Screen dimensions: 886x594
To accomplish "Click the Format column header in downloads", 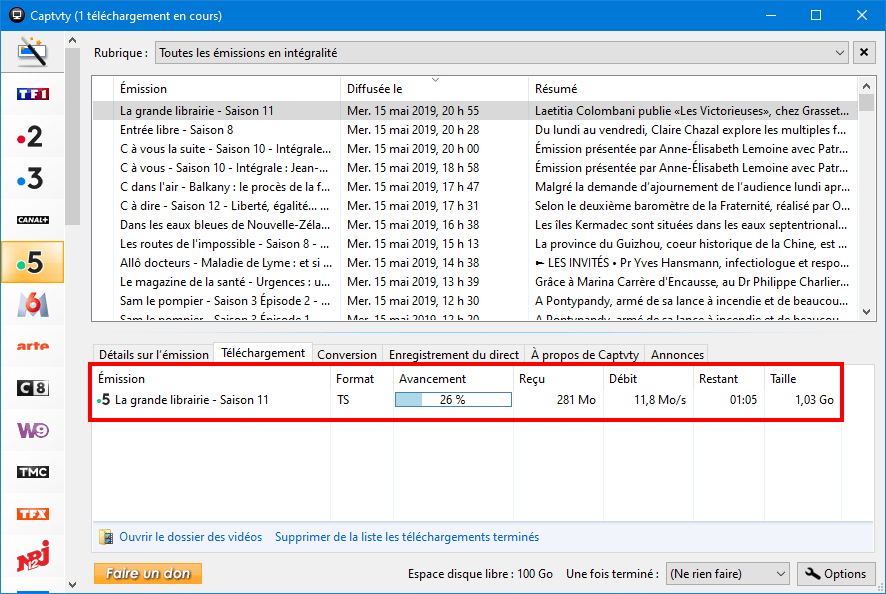I will coord(362,379).
